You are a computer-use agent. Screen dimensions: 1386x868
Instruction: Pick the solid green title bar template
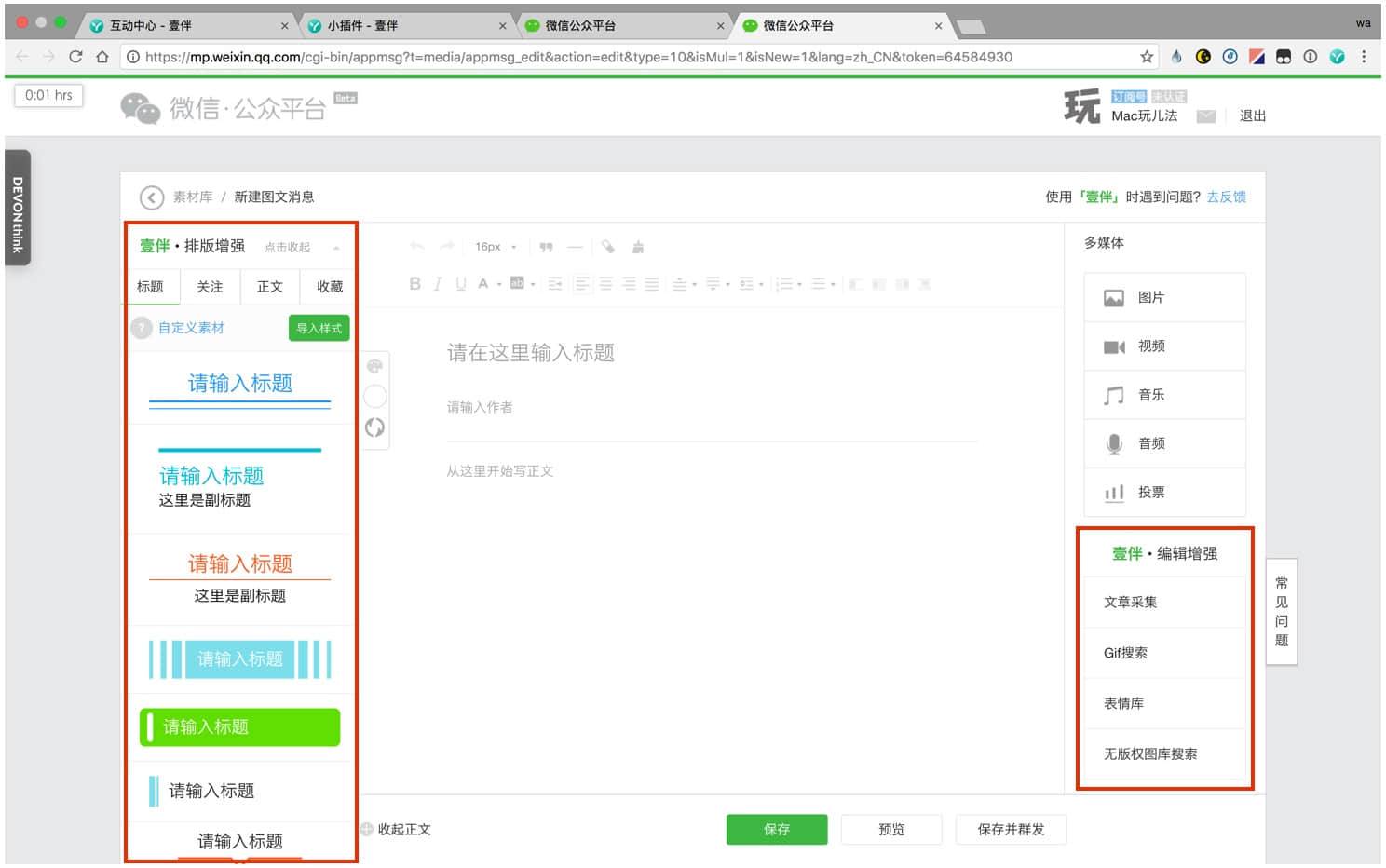coord(240,727)
